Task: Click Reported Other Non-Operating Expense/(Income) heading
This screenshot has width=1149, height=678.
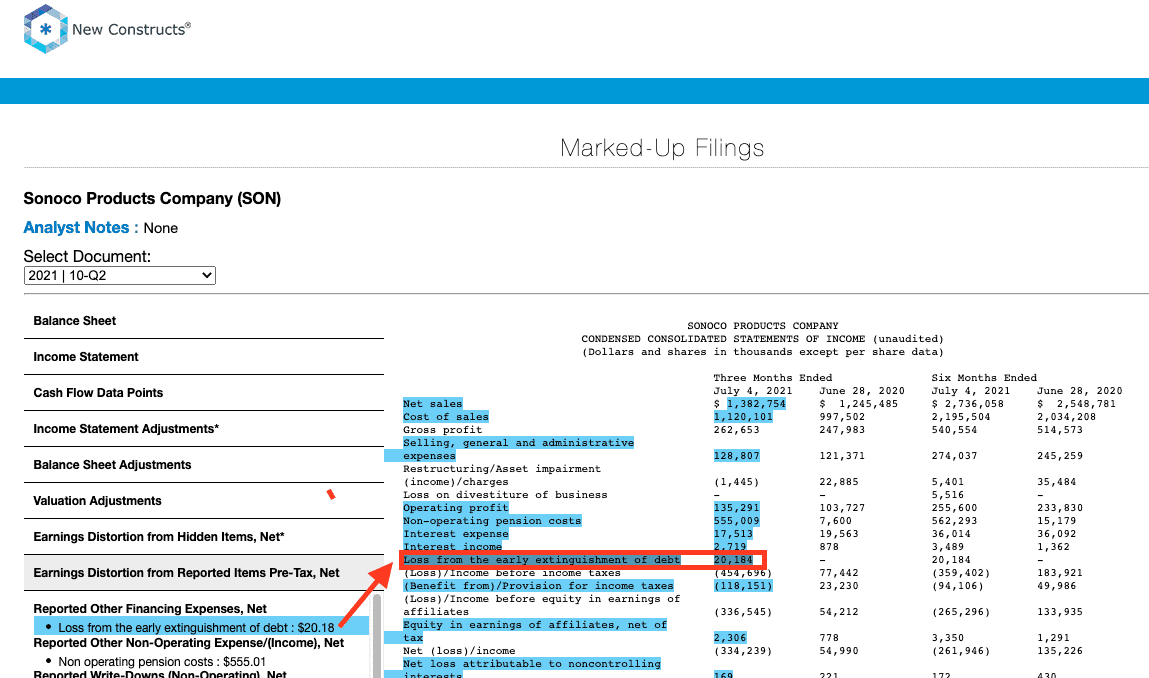Action: pos(189,643)
